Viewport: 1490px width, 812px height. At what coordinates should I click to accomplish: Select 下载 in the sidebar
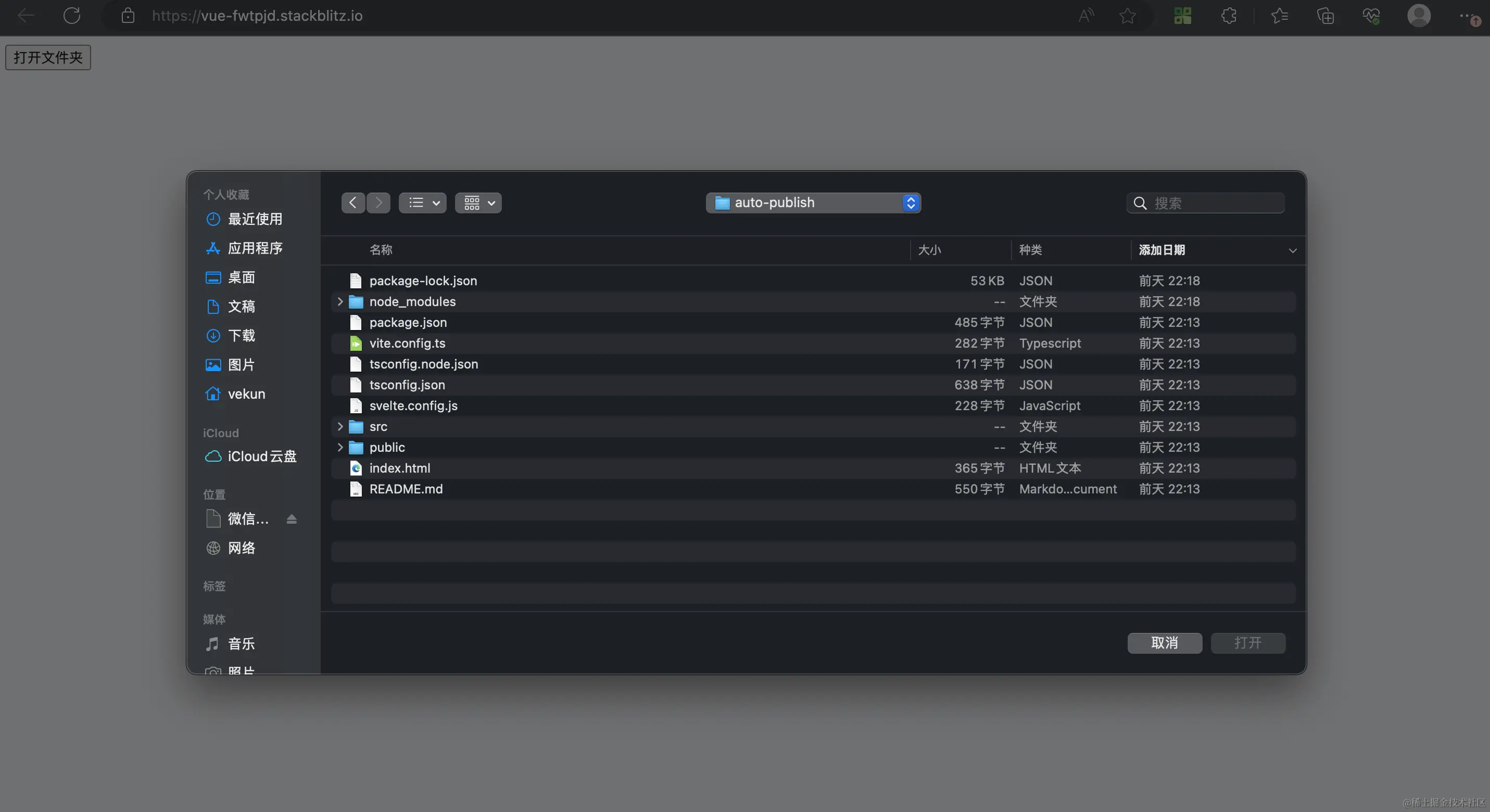coord(241,336)
